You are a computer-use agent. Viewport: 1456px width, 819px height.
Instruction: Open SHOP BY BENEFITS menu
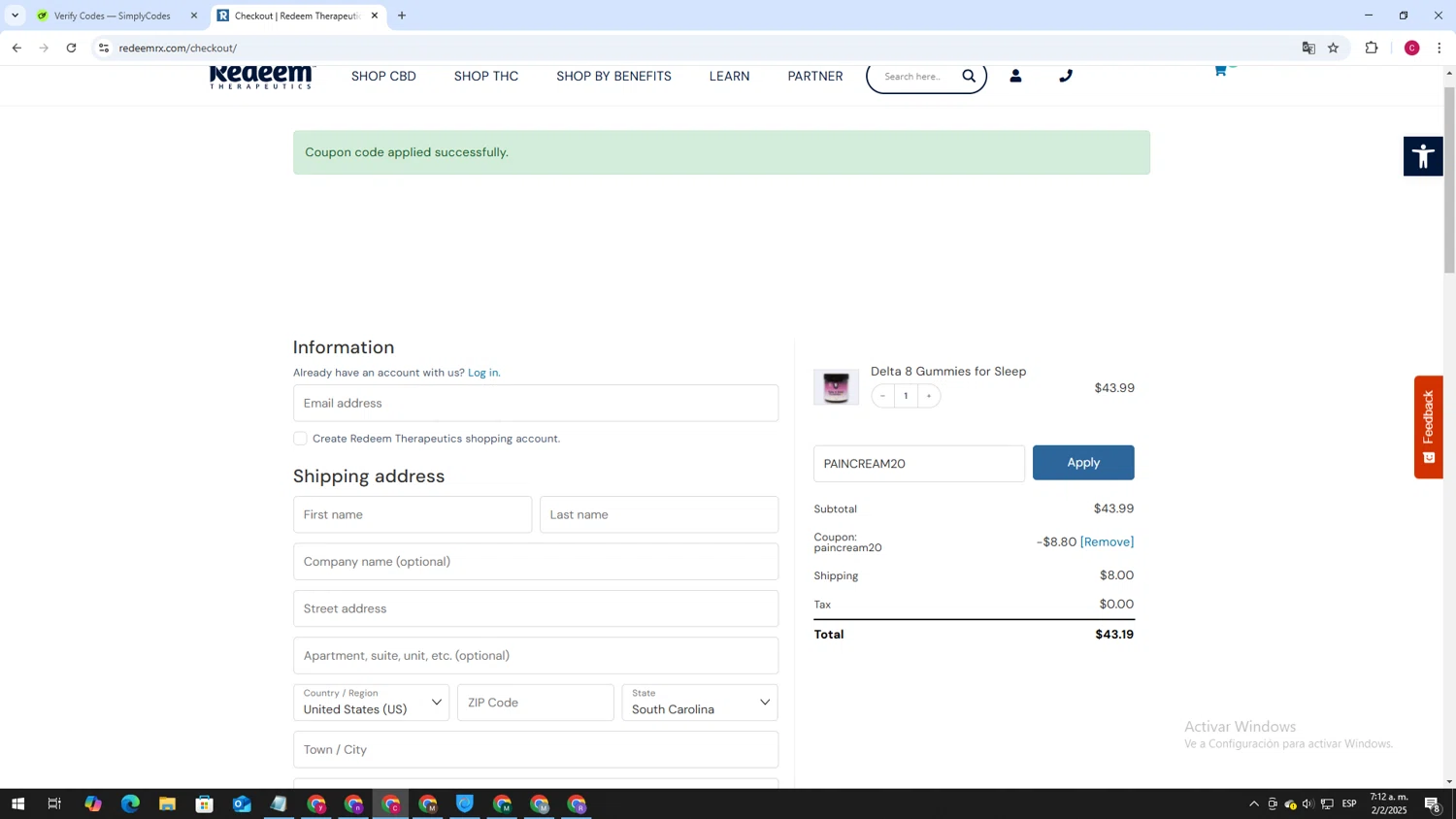pyautogui.click(x=613, y=77)
